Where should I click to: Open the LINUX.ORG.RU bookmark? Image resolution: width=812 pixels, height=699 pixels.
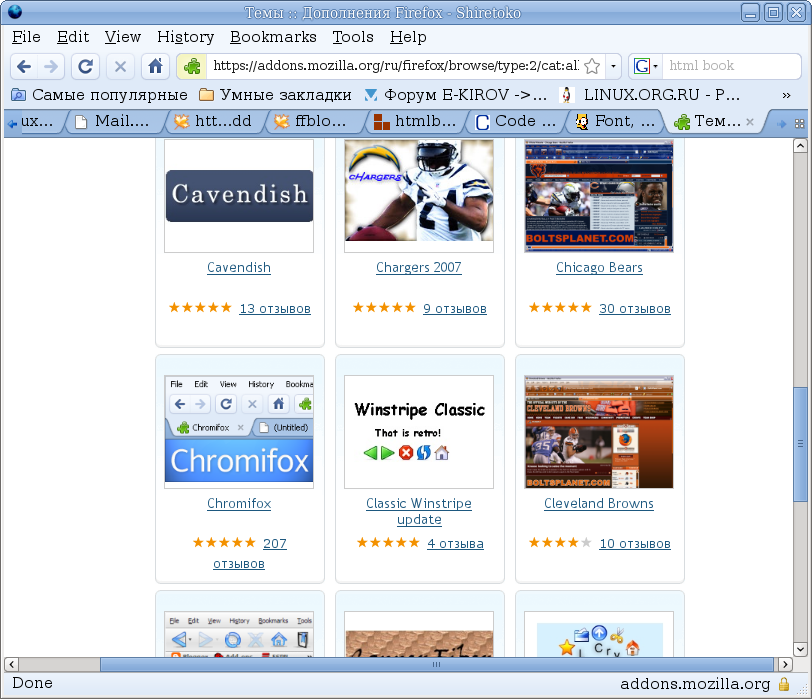pyautogui.click(x=651, y=95)
